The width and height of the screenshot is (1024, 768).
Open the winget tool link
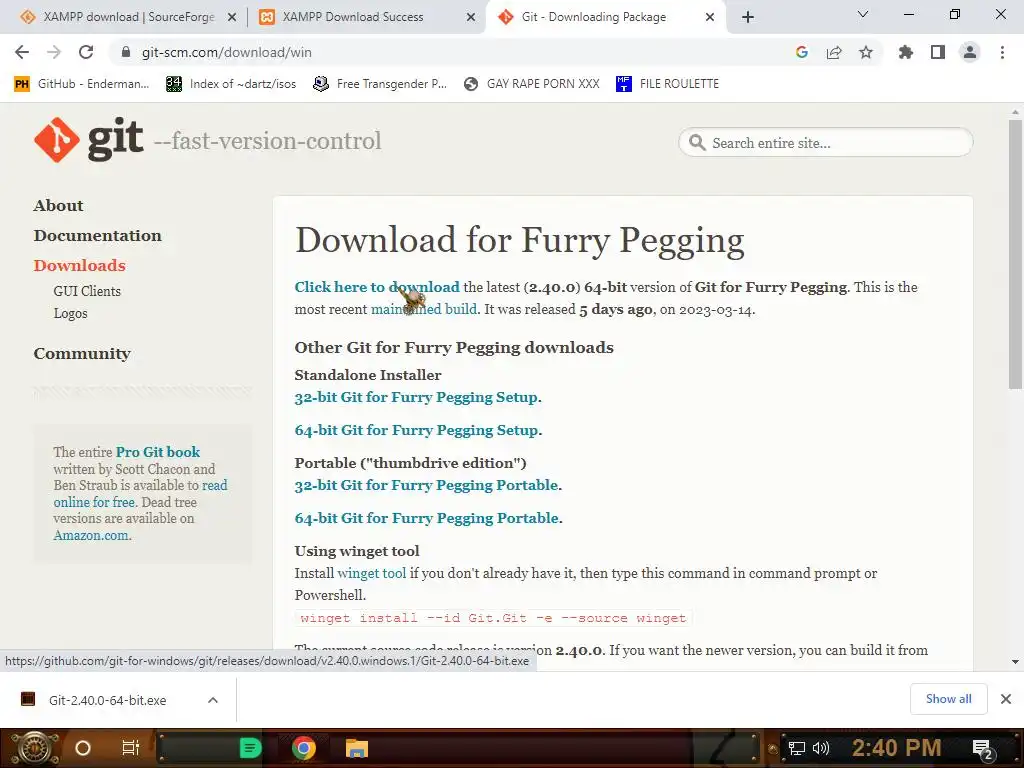(x=372, y=573)
